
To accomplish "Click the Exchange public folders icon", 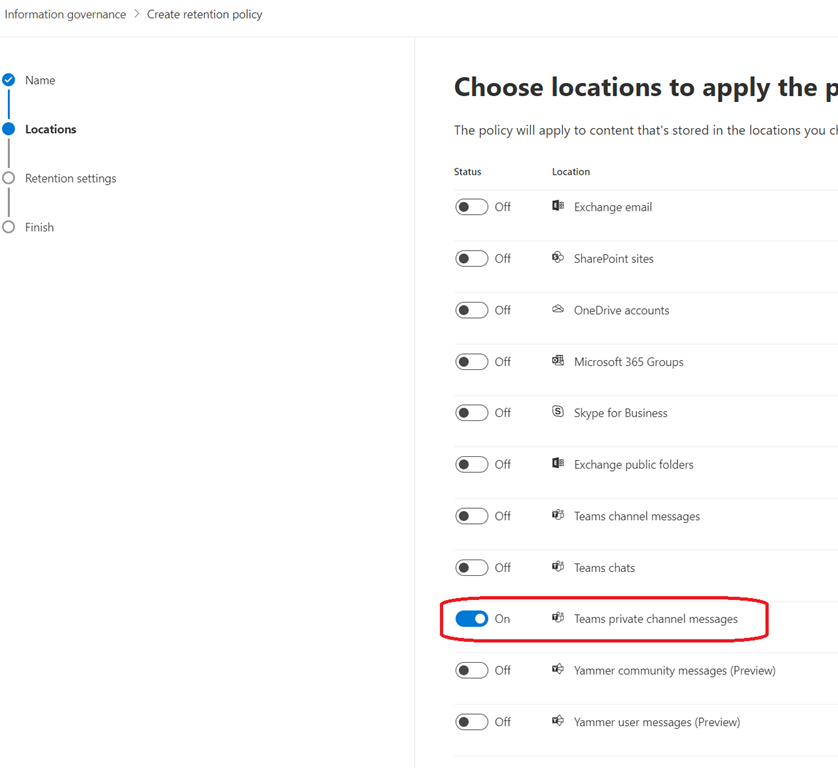I will [558, 464].
